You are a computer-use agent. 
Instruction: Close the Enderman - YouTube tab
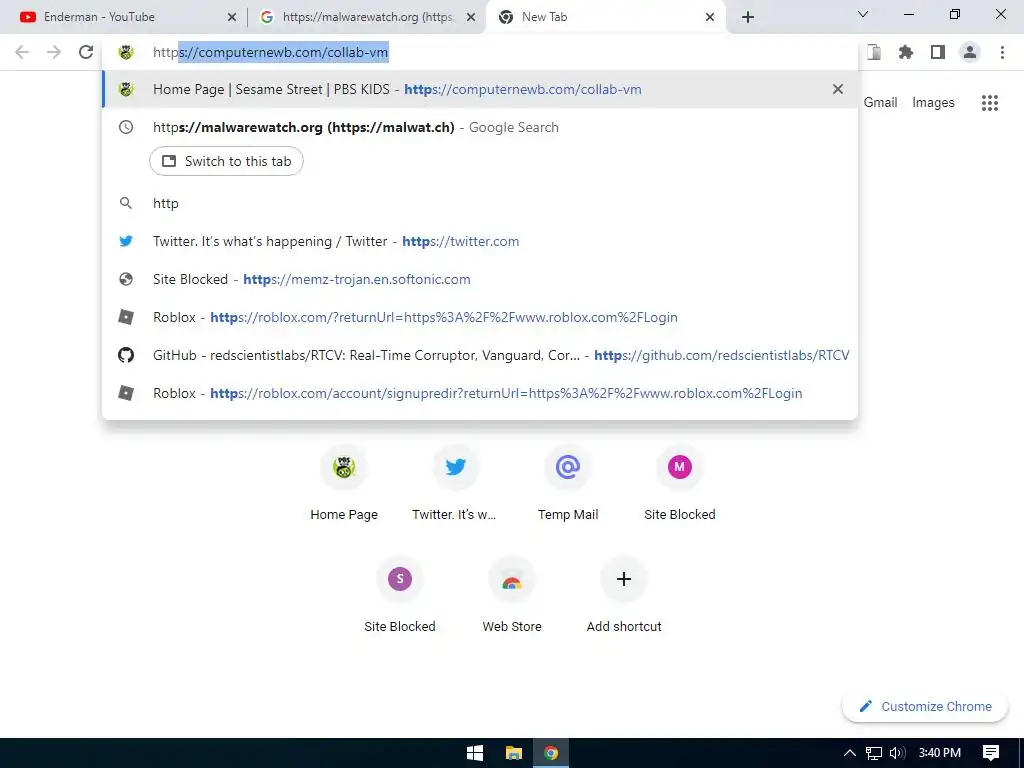(232, 17)
